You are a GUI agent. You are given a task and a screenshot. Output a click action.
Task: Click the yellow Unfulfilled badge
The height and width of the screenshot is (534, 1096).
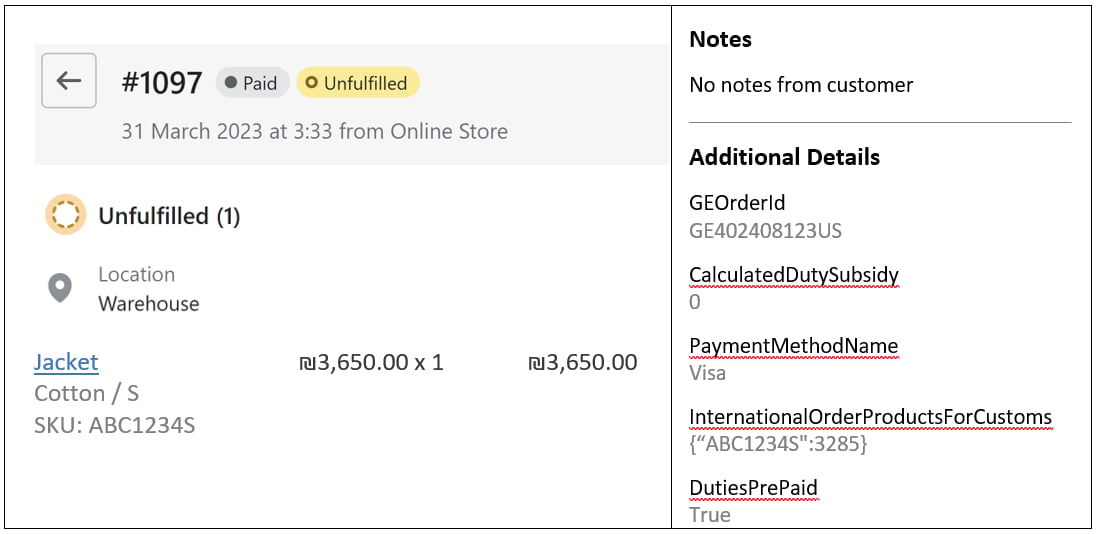pos(357,82)
